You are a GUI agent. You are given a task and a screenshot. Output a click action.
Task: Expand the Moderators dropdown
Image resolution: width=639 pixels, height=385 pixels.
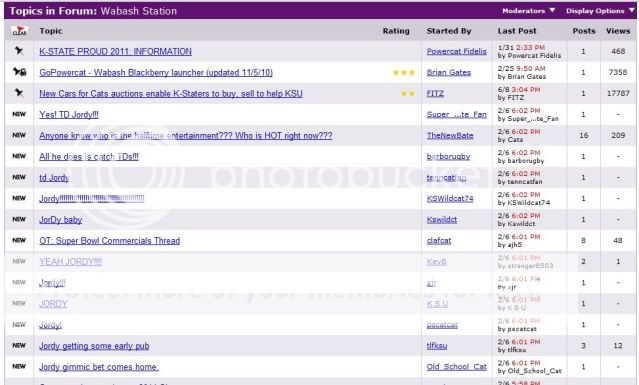[529, 11]
